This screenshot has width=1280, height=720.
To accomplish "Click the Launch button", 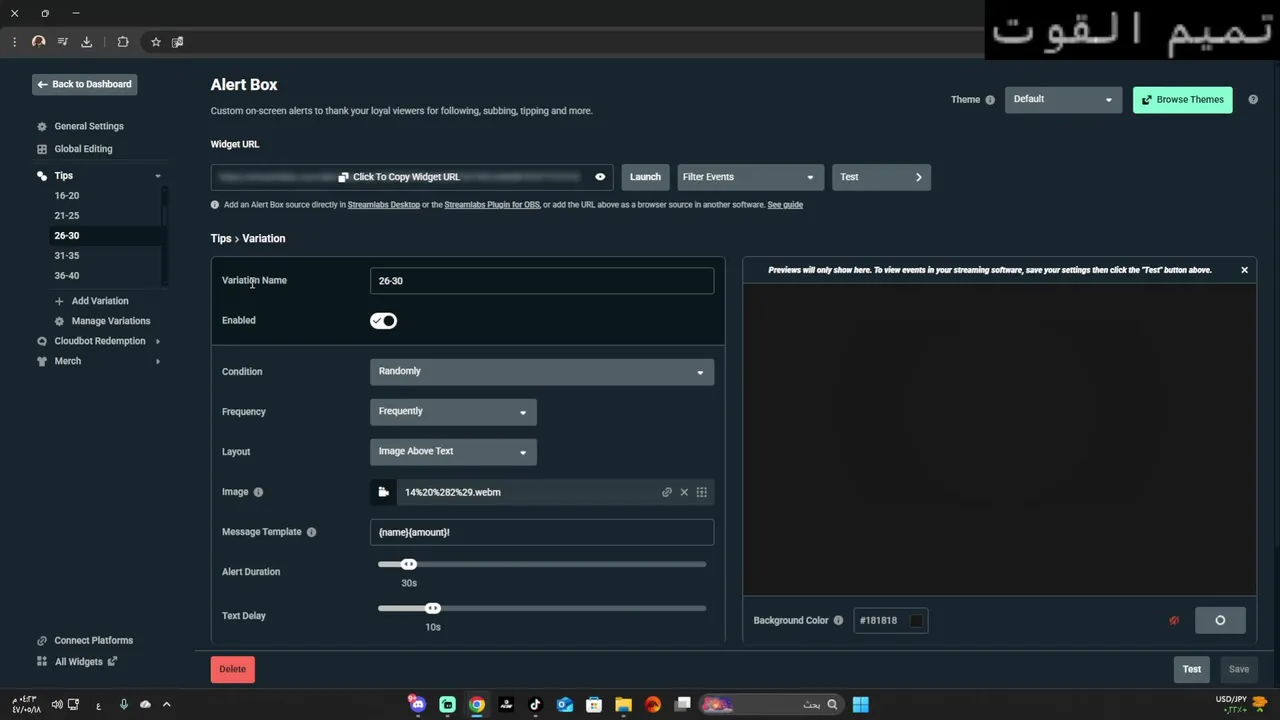I will (x=645, y=177).
